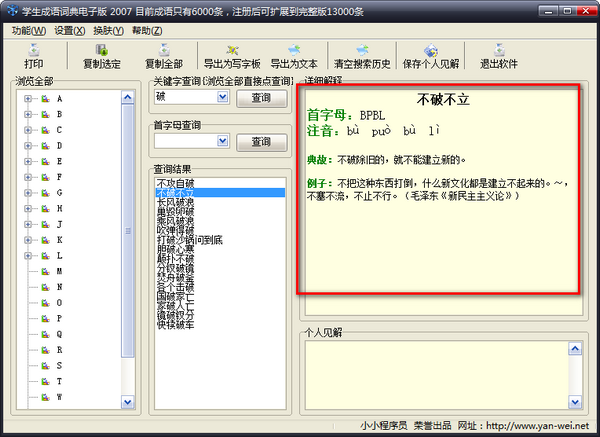
Task: Open the 关键字查询 dropdown arrow
Action: click(x=222, y=98)
